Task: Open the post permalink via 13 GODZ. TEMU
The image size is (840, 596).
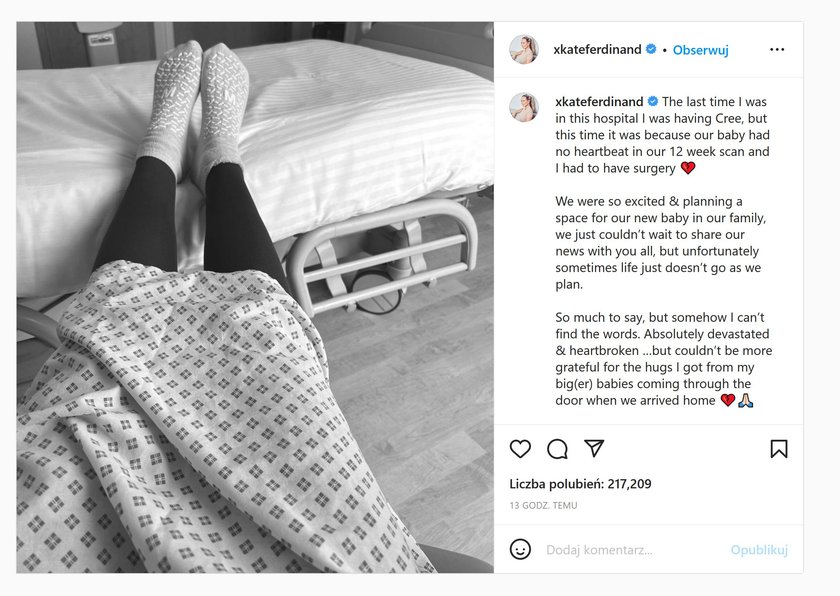Action: pyautogui.click(x=543, y=505)
